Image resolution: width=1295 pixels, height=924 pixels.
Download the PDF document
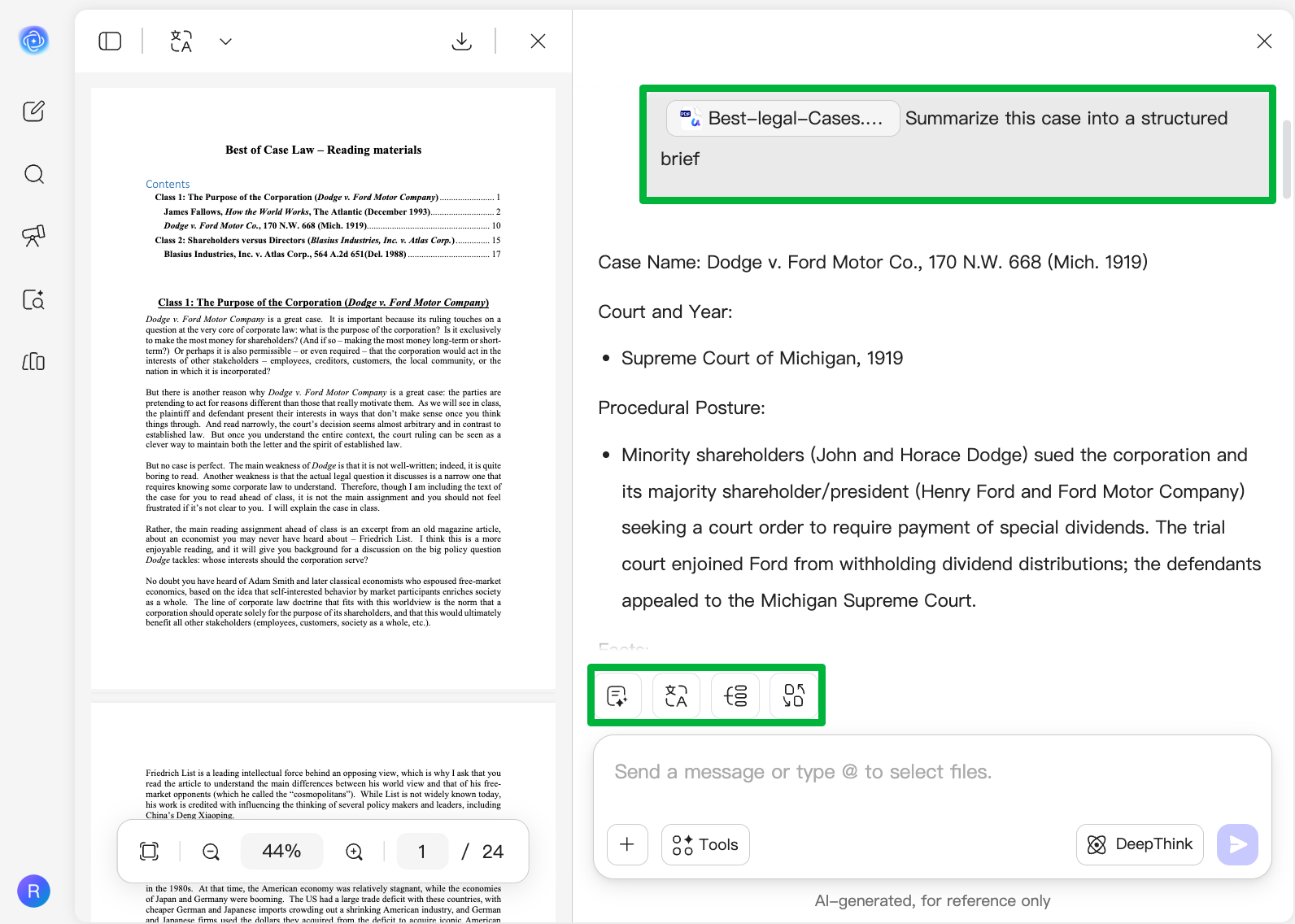pyautogui.click(x=461, y=41)
